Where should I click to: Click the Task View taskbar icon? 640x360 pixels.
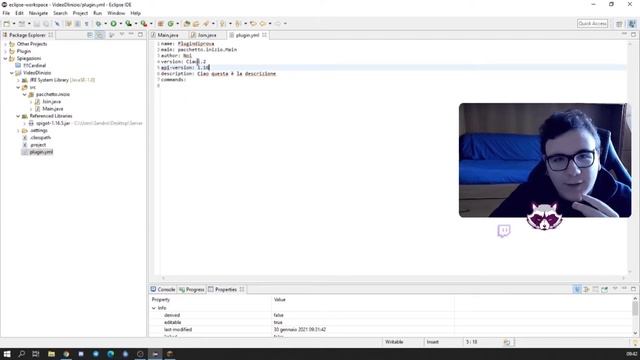(36, 354)
